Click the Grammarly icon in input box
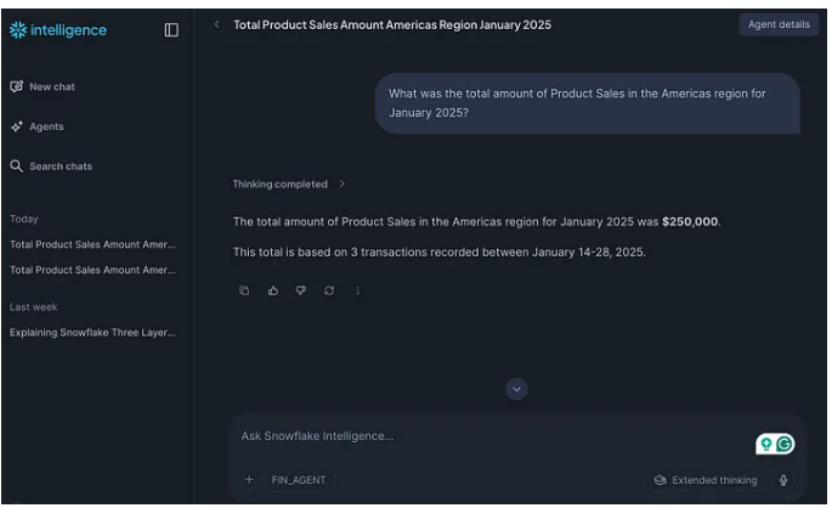The width and height of the screenshot is (832, 508). [785, 444]
